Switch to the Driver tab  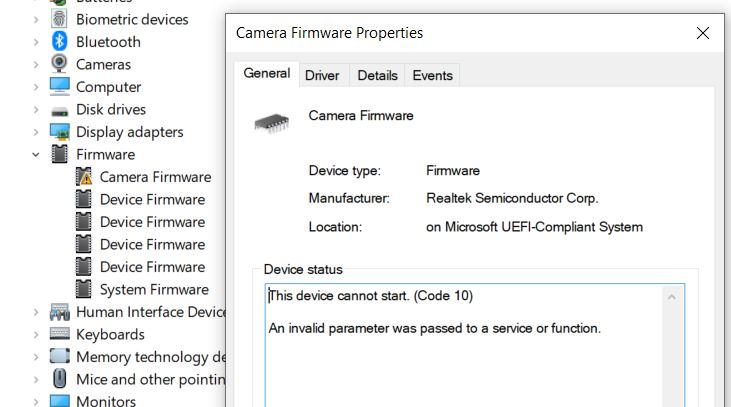point(322,75)
